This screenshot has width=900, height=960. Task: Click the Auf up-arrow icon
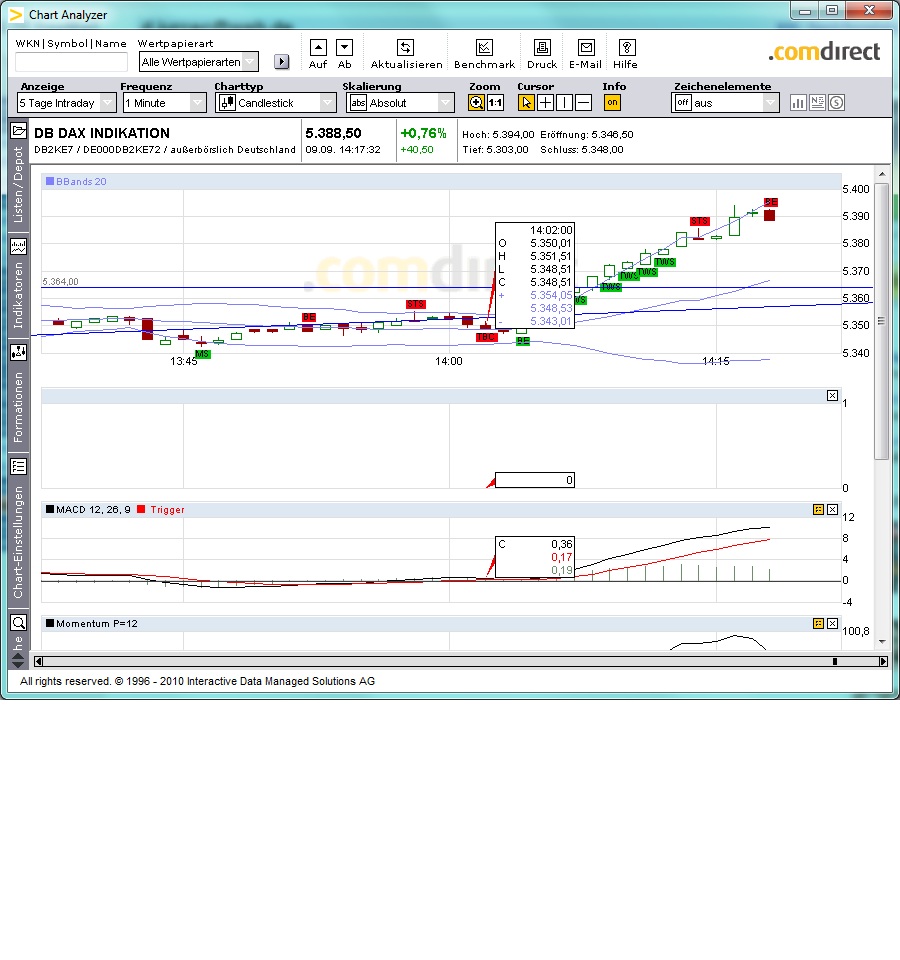click(318, 48)
